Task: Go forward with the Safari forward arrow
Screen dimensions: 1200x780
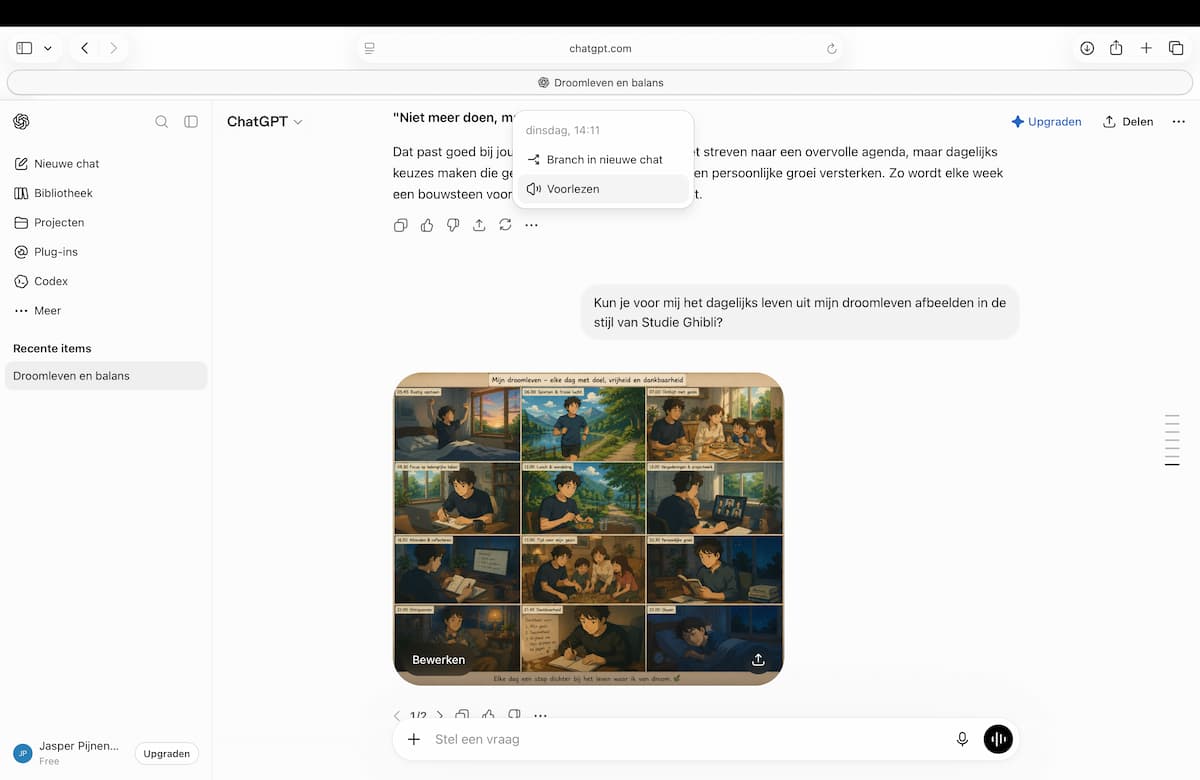Action: click(x=113, y=48)
